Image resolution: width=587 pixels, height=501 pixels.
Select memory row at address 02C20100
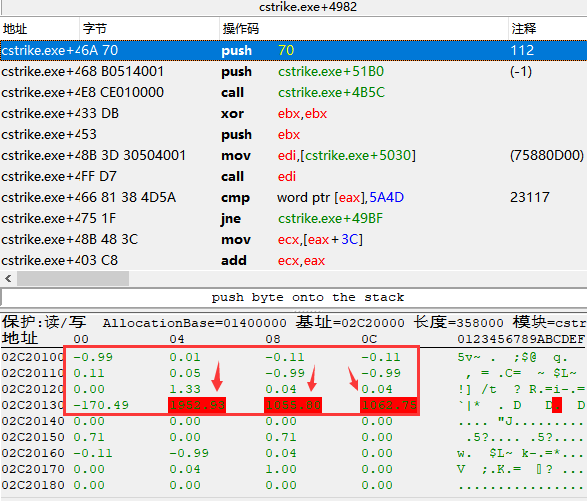294,357
